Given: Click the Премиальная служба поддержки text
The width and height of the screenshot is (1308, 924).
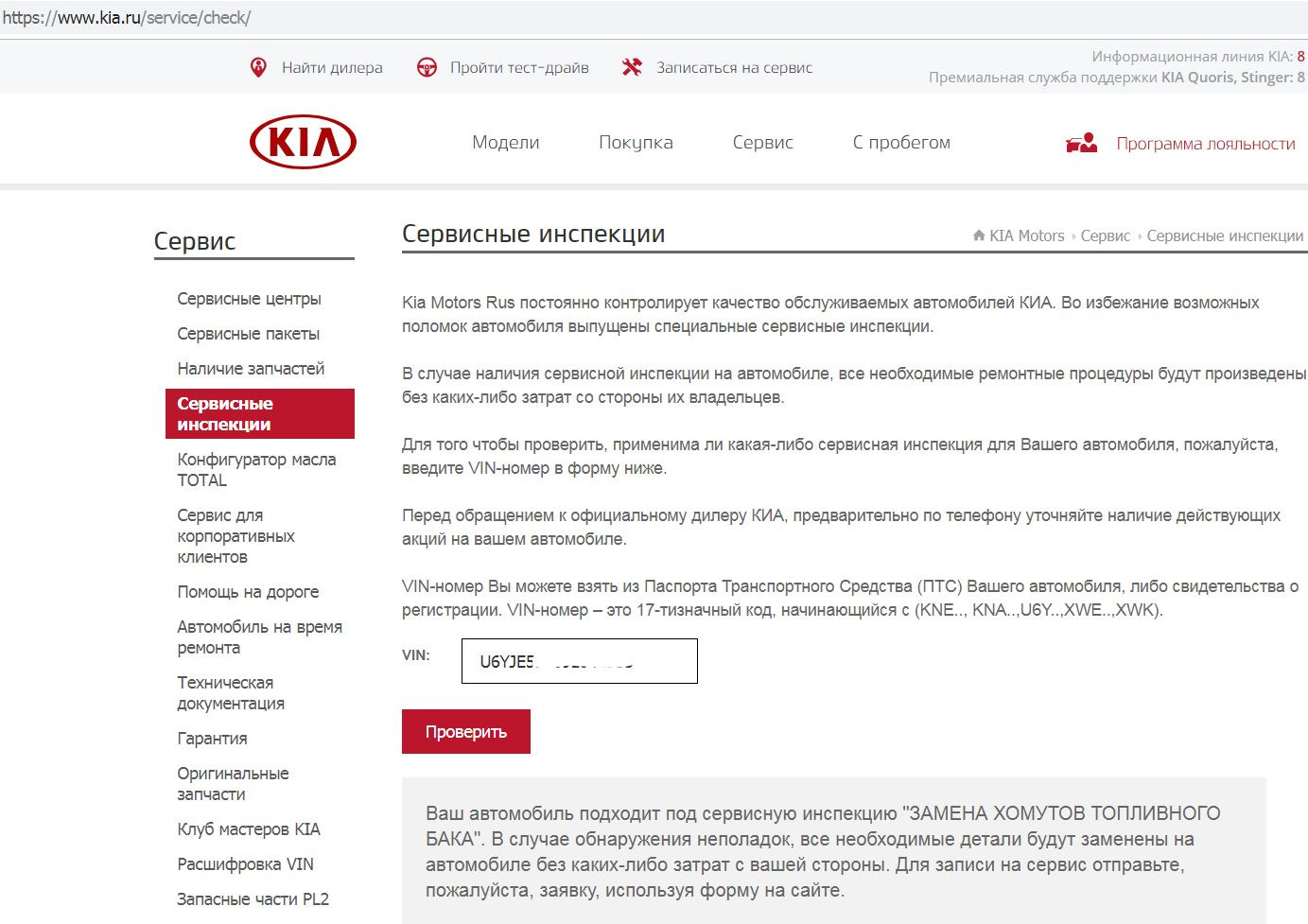Looking at the screenshot, I should pos(1117,78).
